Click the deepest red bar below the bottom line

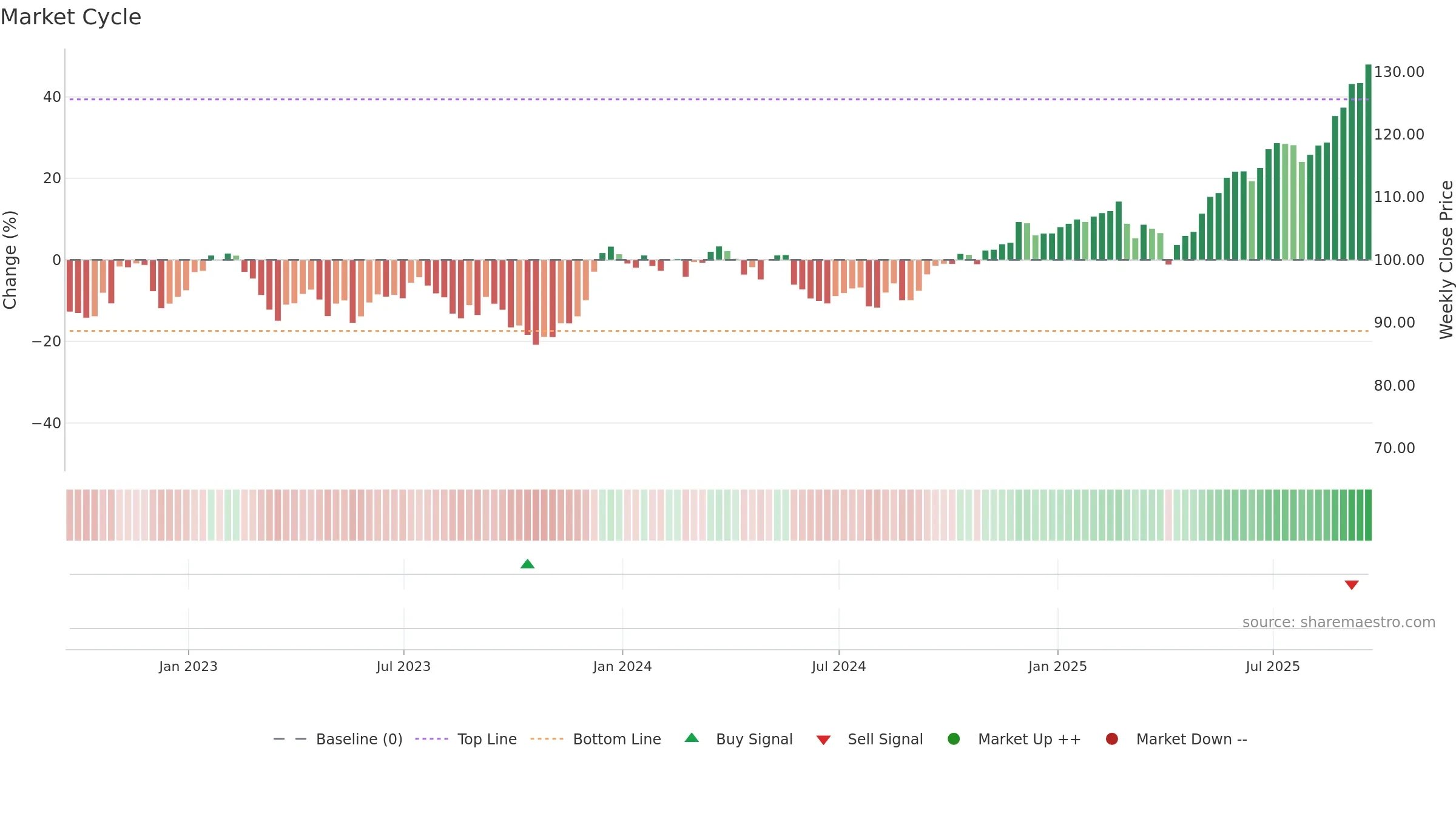pyautogui.click(x=536, y=302)
